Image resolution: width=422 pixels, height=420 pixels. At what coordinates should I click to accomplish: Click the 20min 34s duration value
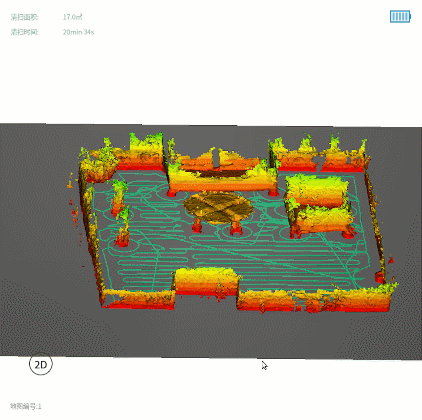click(78, 32)
